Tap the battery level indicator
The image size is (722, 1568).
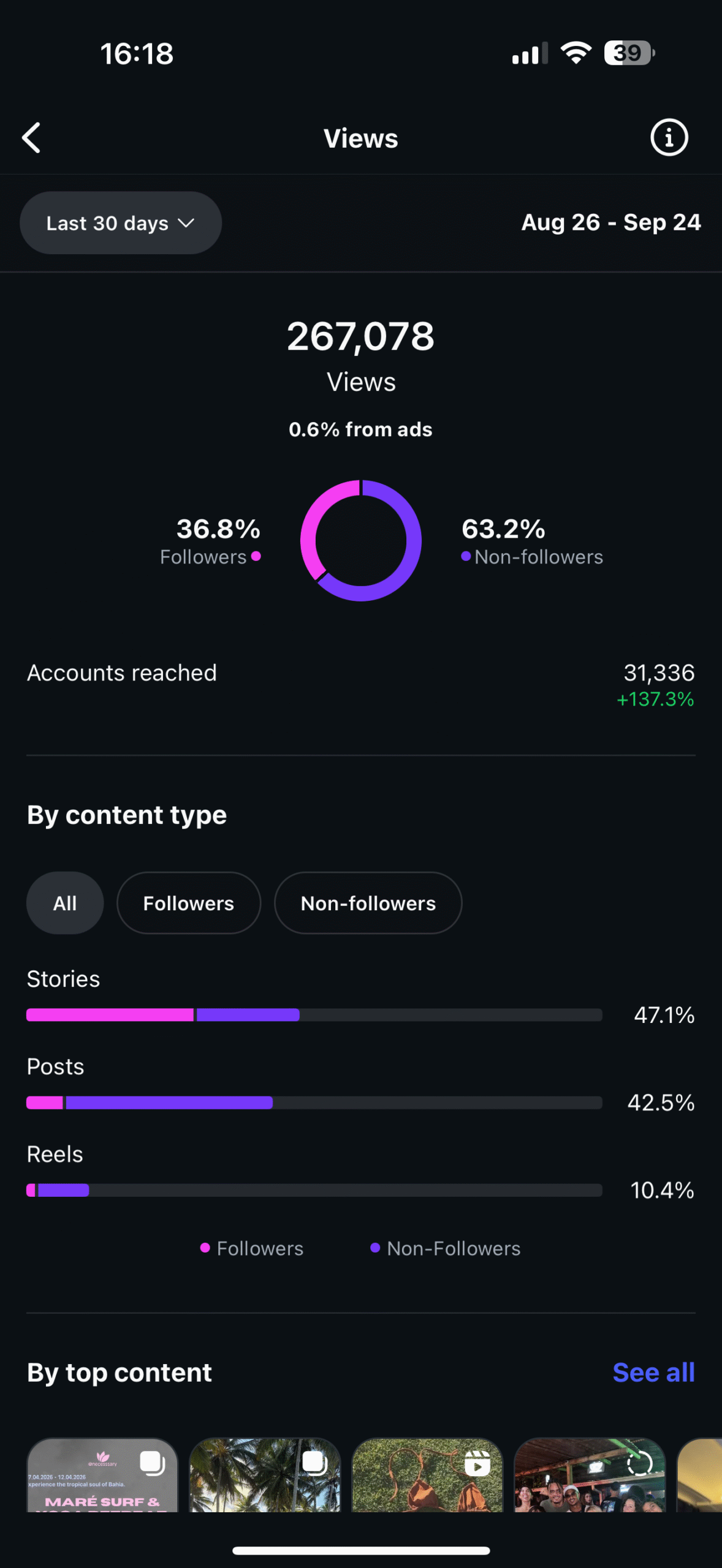(629, 53)
